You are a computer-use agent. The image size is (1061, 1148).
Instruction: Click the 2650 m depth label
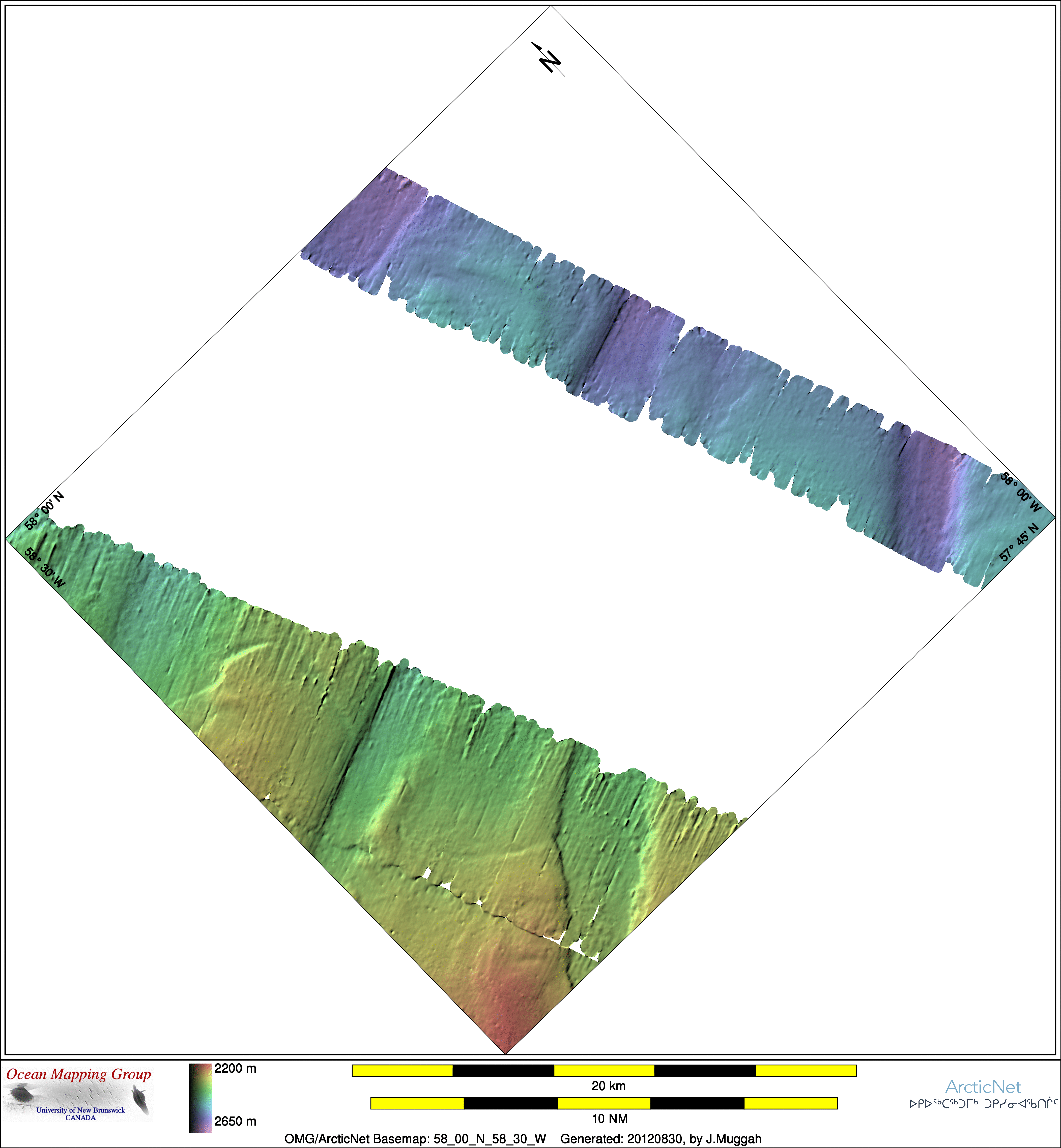click(x=235, y=1122)
